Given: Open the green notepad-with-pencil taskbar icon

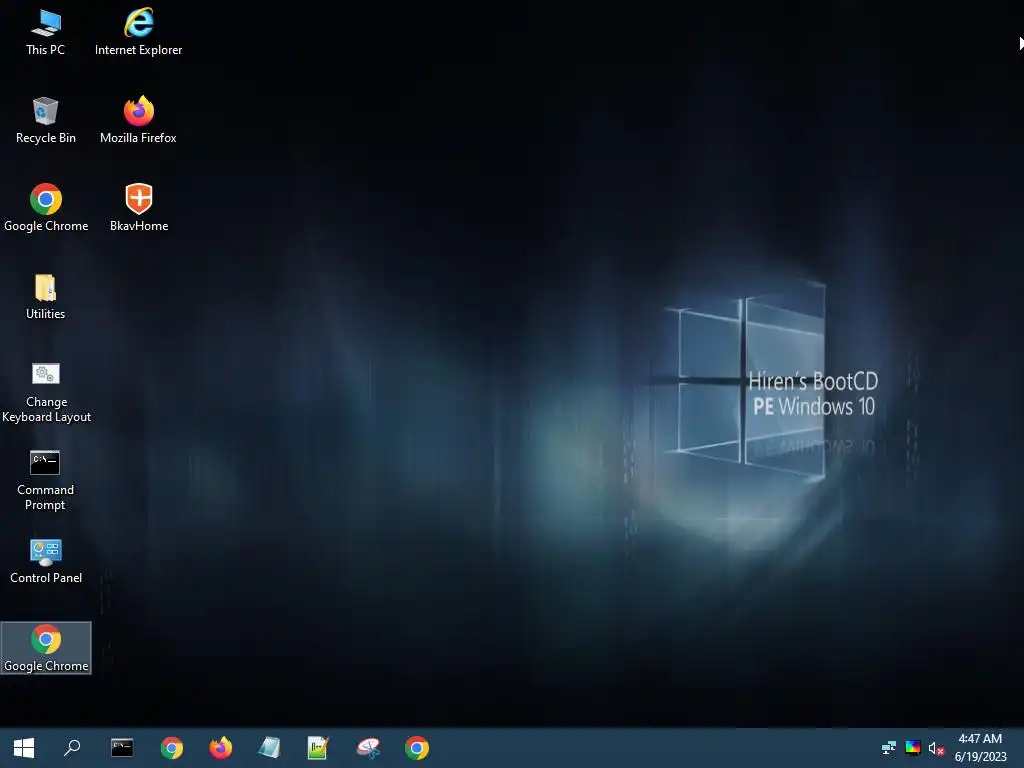Looking at the screenshot, I should pos(318,748).
